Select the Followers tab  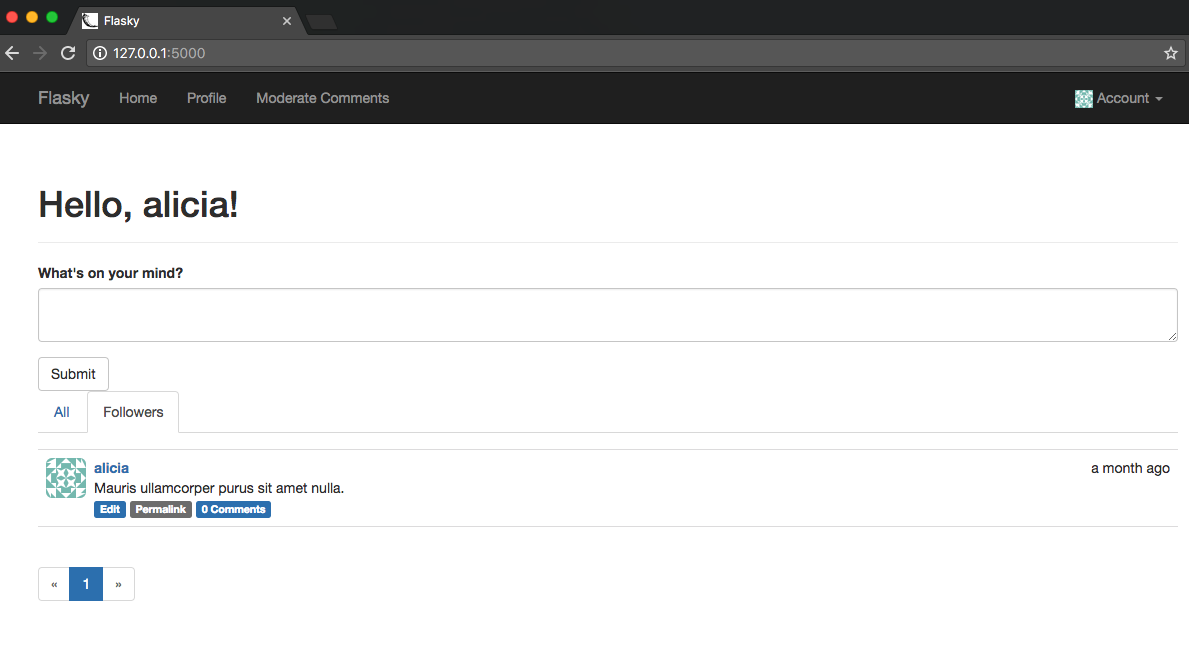133,412
